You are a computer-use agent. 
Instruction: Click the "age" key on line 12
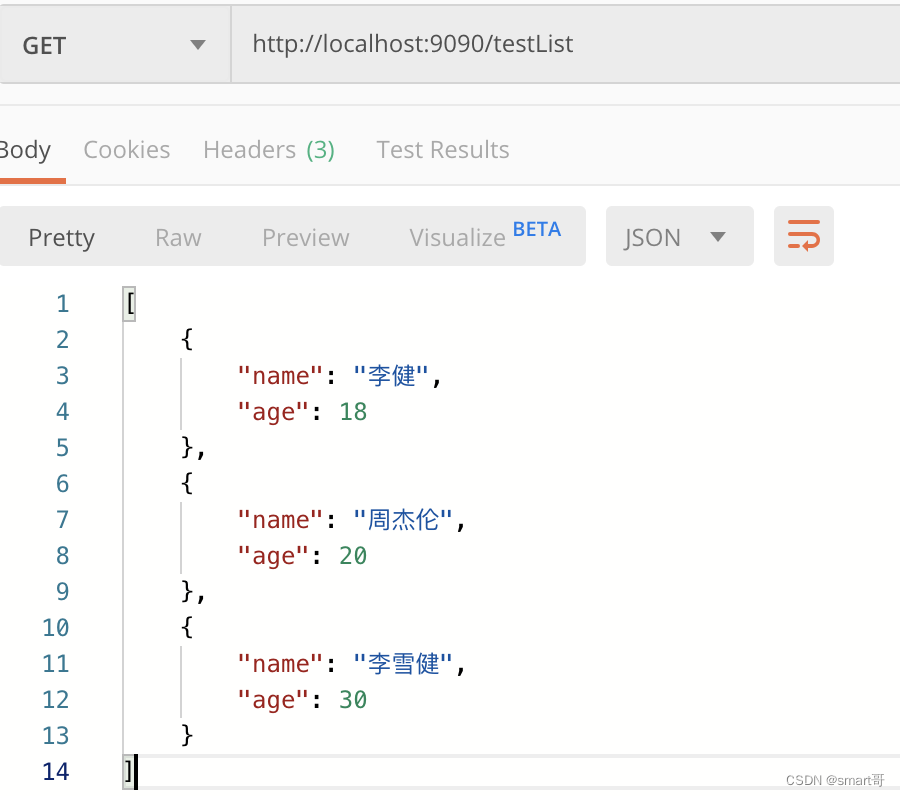[274, 700]
